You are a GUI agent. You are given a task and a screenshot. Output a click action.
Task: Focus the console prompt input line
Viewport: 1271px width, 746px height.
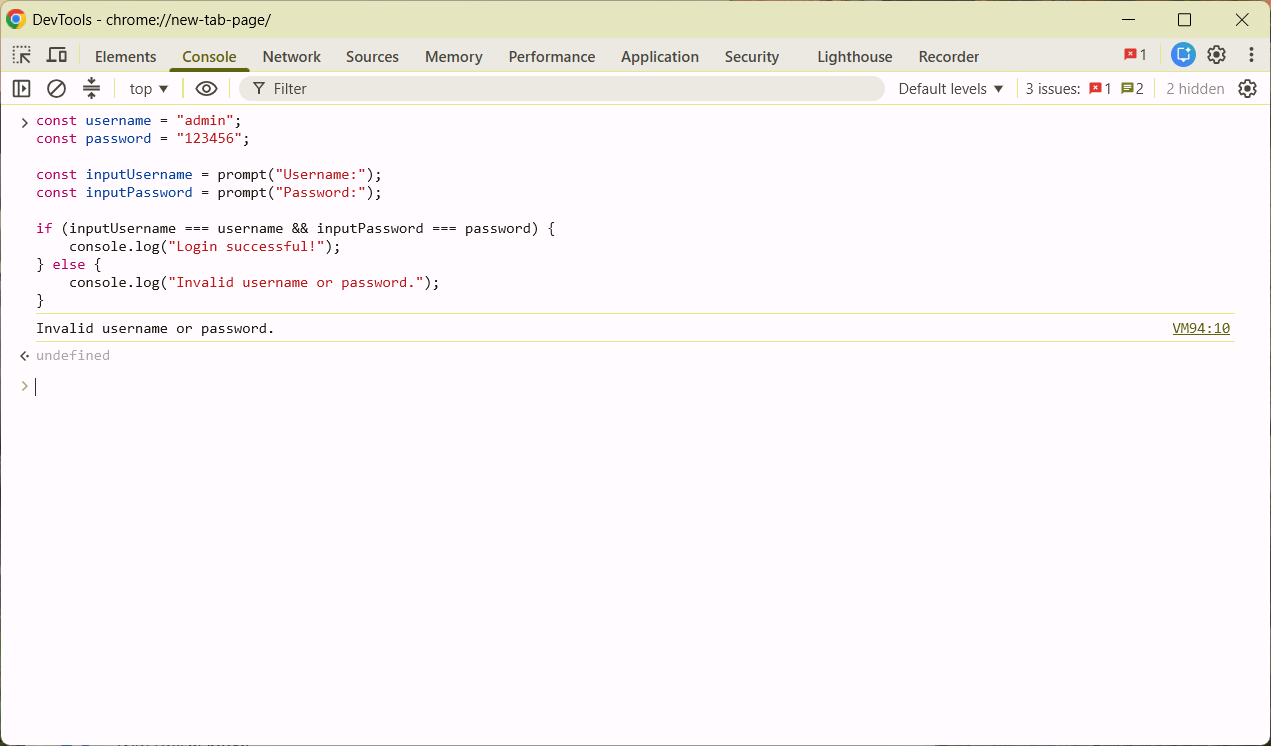point(635,386)
